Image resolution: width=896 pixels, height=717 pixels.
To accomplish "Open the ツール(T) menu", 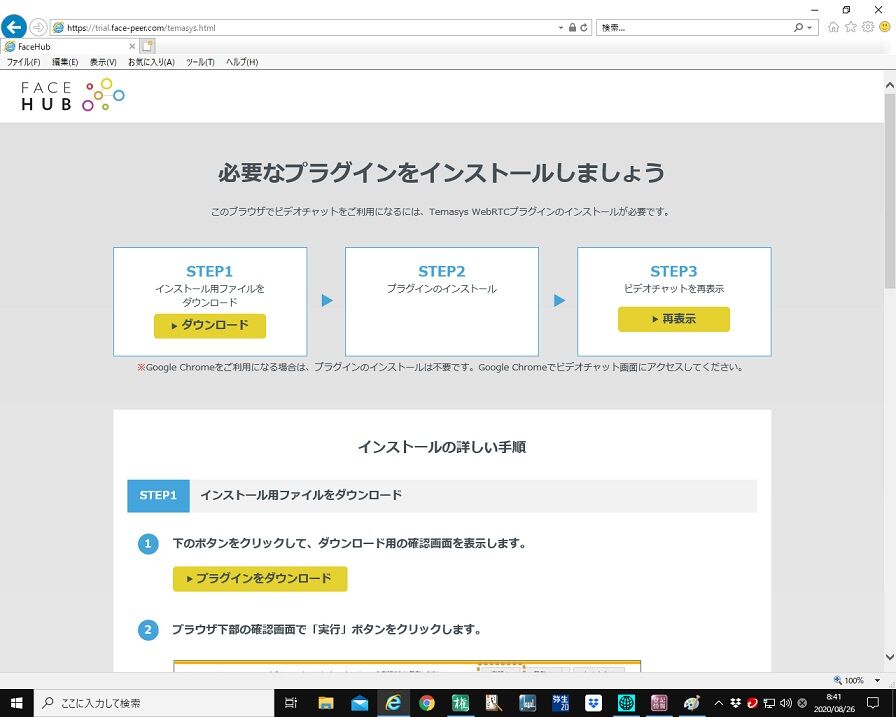I will click(x=201, y=62).
